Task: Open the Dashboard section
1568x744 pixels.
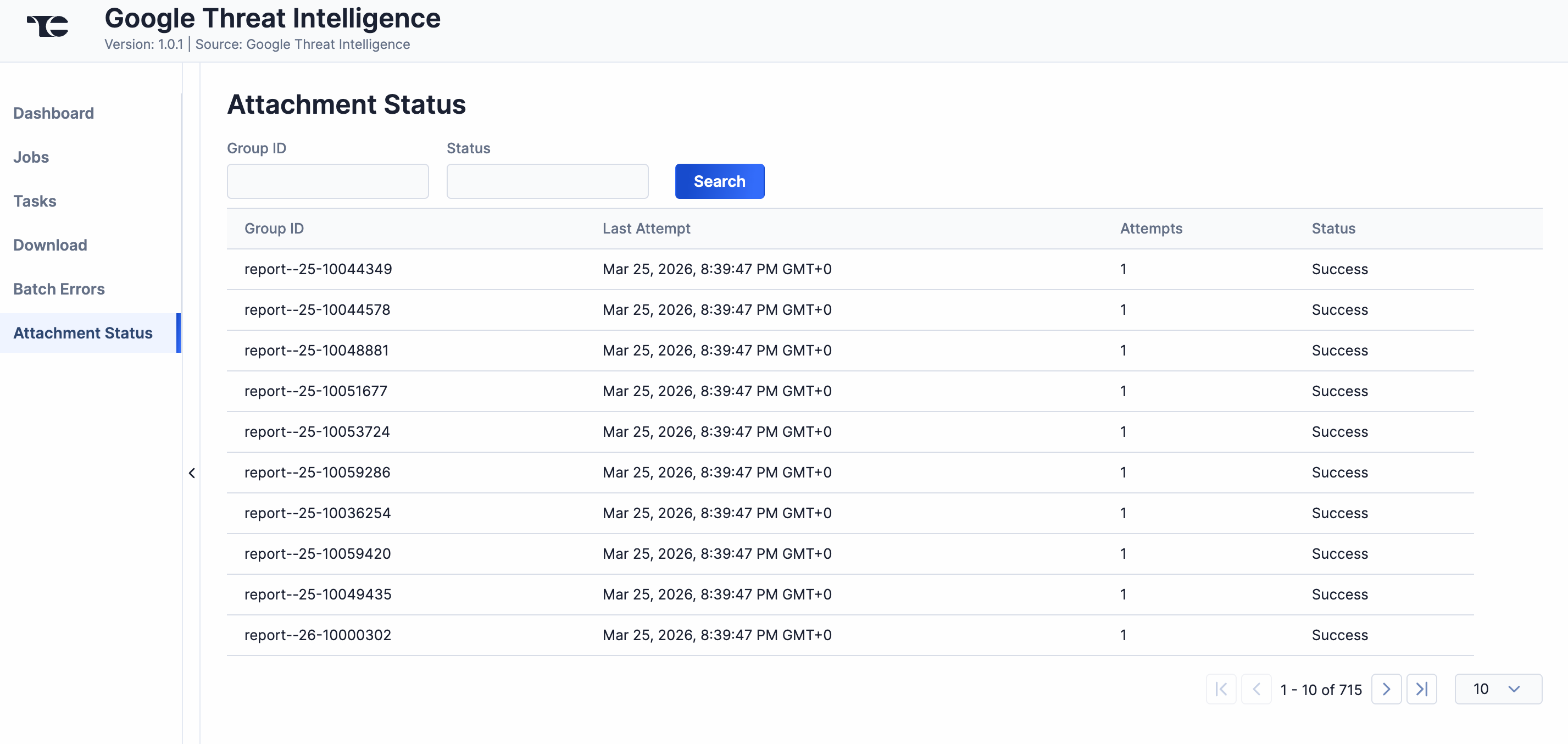Action: 53,113
